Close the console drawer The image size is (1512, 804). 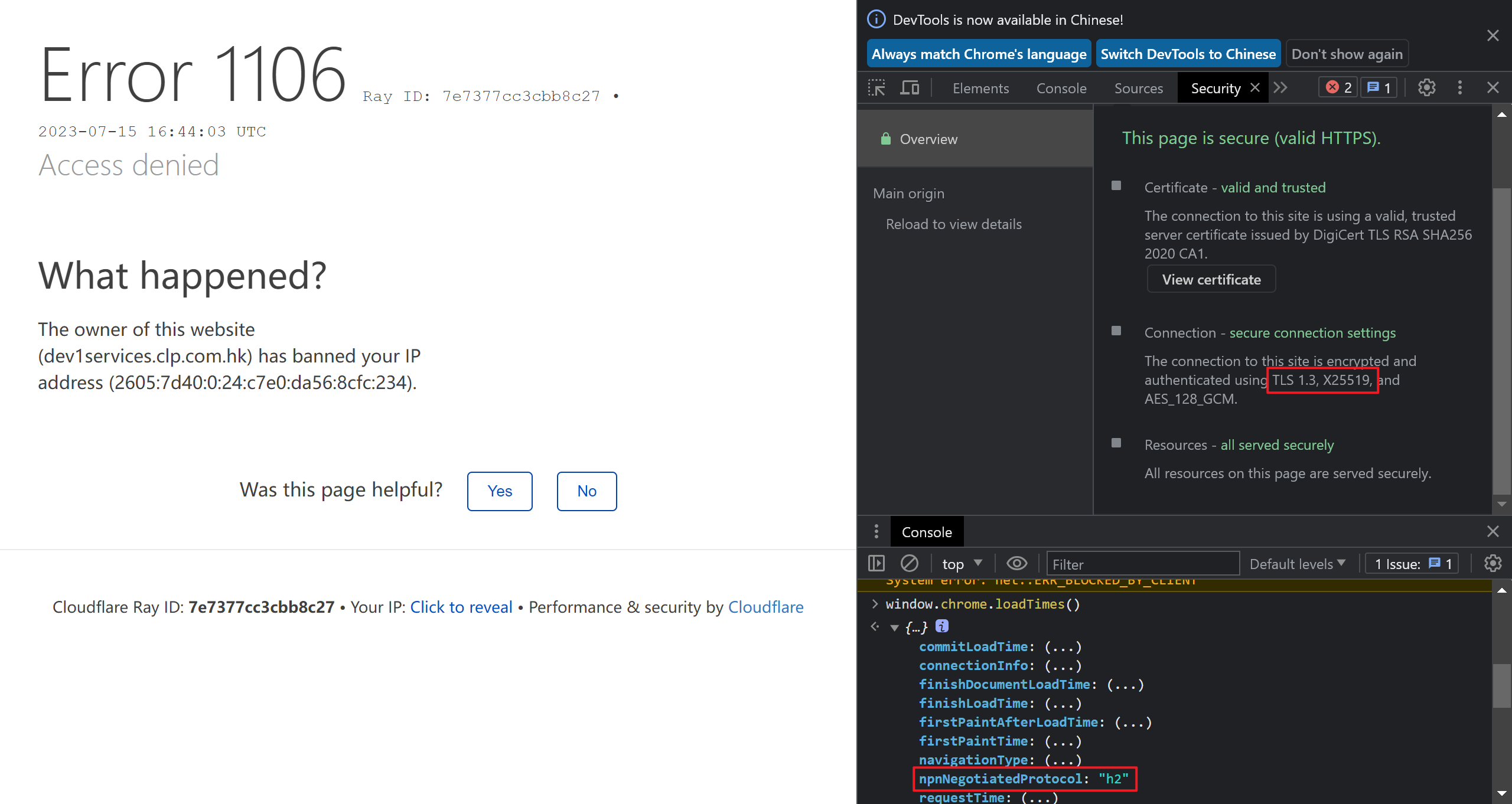pos(1493,531)
